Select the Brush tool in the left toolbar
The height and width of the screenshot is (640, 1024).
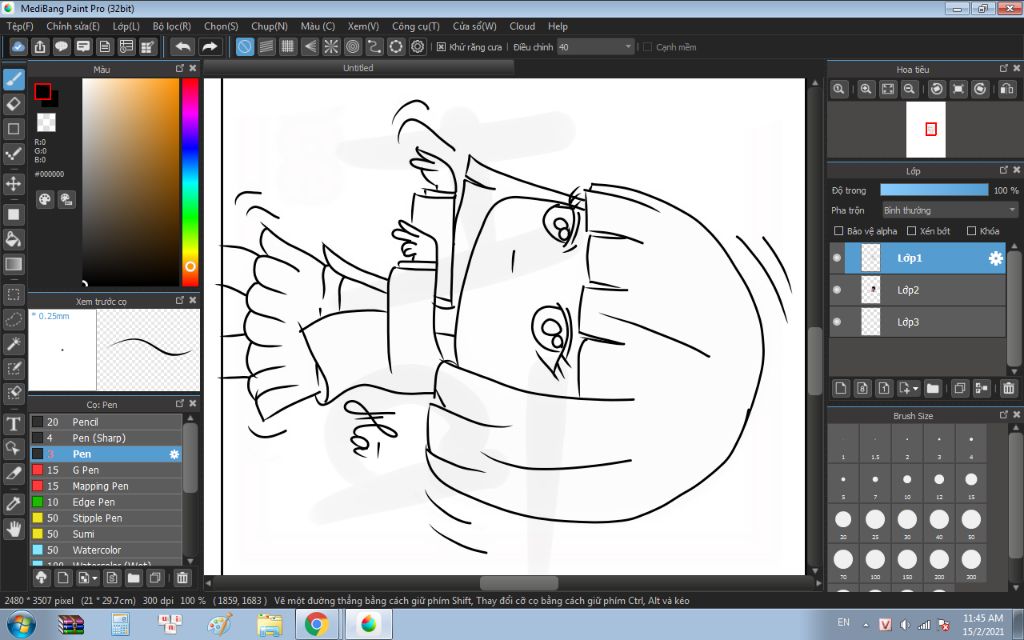(14, 80)
